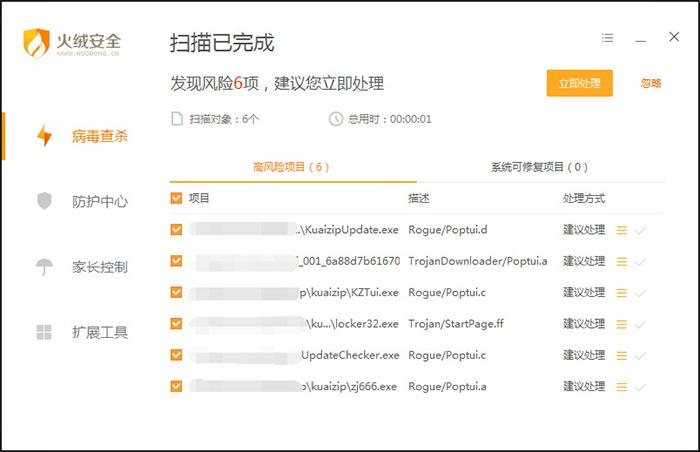
Task: Open details icon for KZTui.exe row
Action: point(621,293)
